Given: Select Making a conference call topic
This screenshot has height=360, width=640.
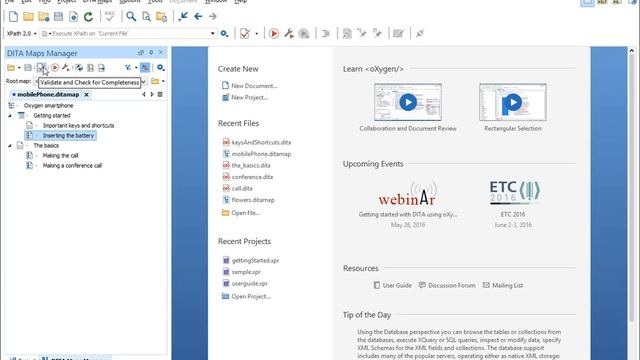Looking at the screenshot, I should tap(72, 165).
